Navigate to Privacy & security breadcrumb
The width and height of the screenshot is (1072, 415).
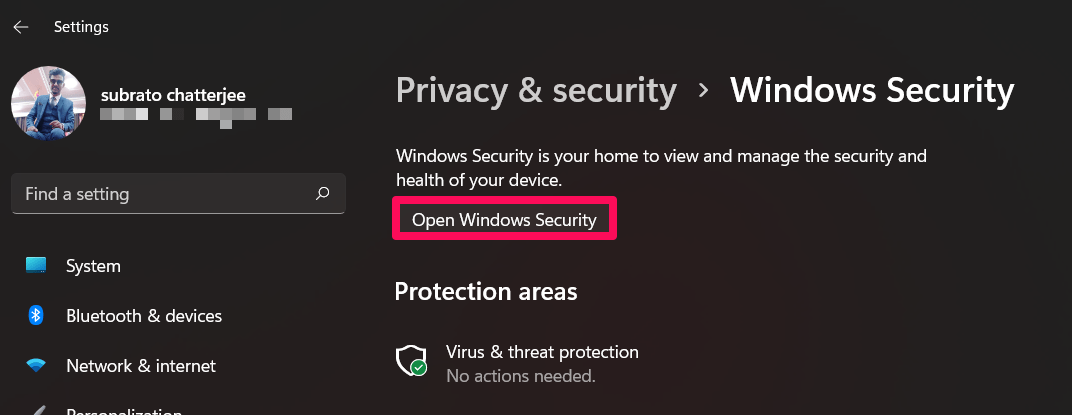point(536,90)
